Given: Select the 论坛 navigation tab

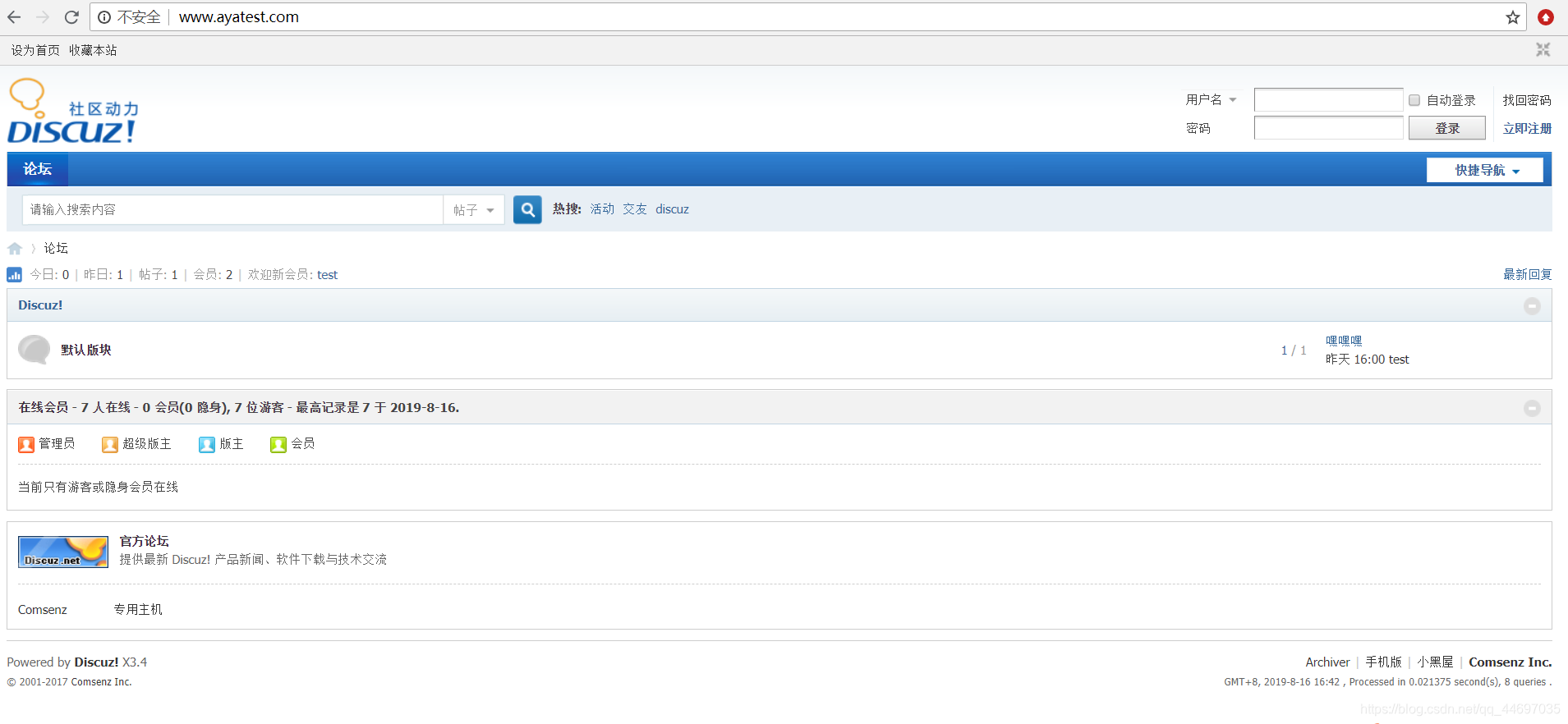Looking at the screenshot, I should tap(38, 169).
